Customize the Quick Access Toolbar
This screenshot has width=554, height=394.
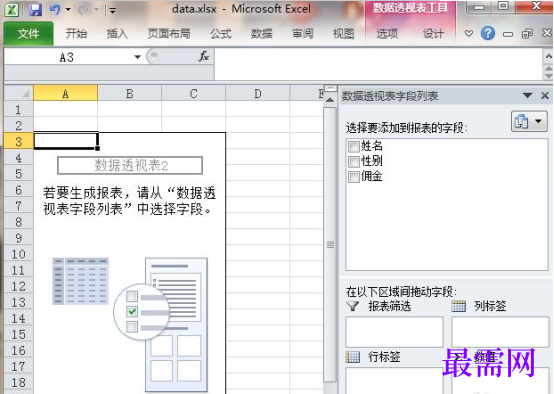(112, 11)
